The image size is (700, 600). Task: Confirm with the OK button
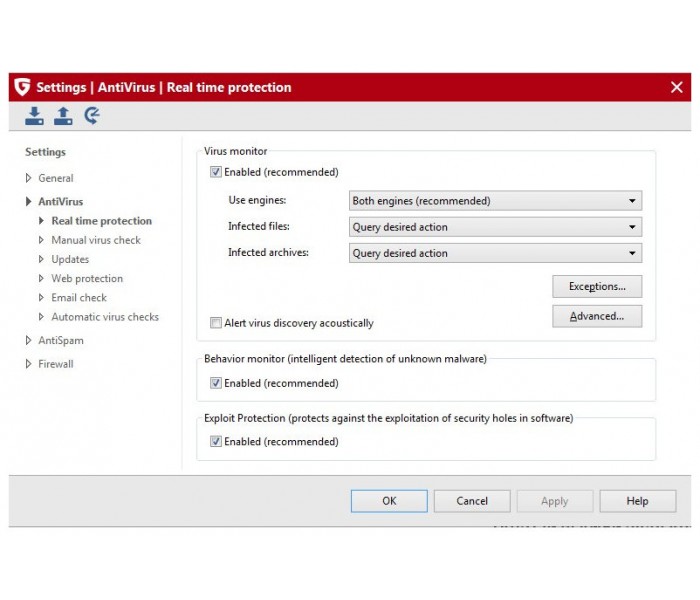pos(389,501)
